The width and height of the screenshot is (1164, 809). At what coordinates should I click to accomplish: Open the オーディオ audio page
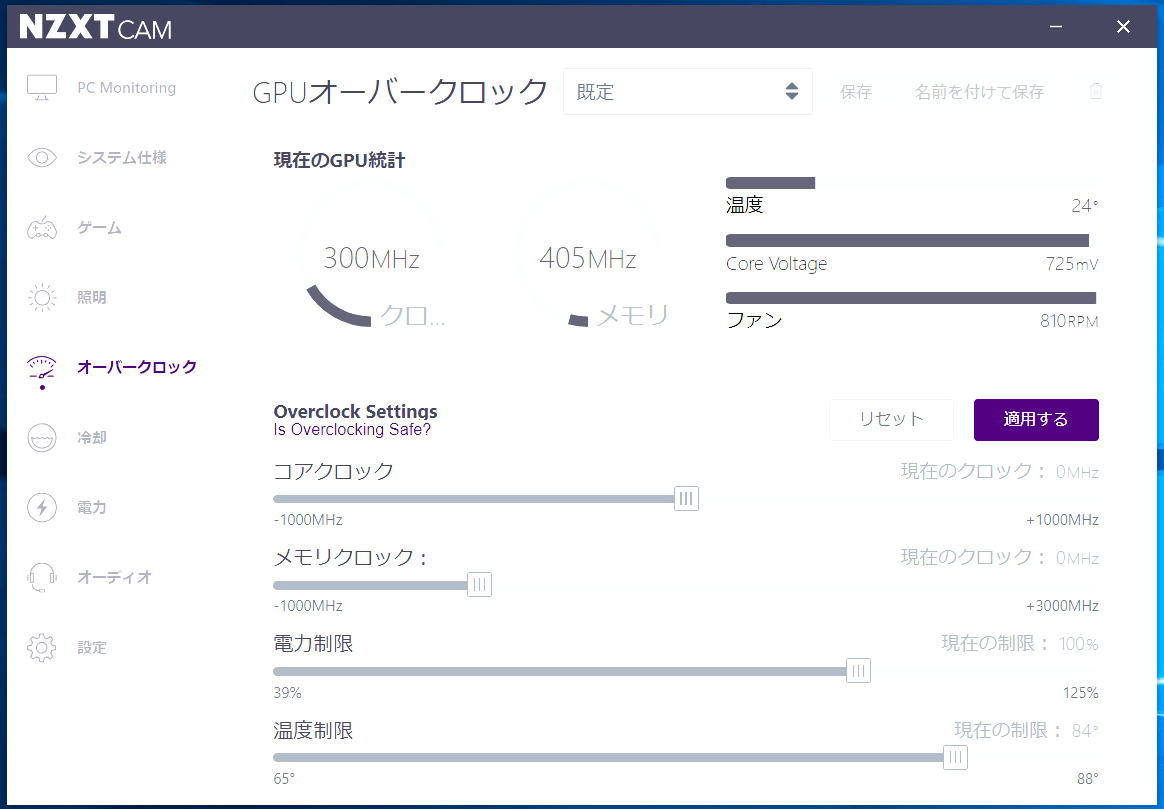tap(114, 577)
